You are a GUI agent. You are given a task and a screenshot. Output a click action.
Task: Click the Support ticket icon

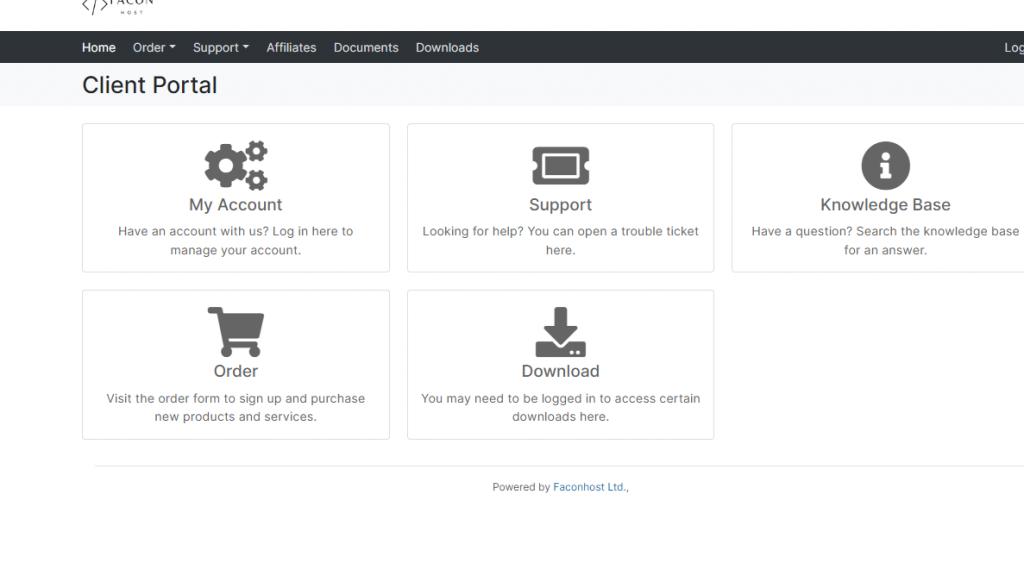560,165
